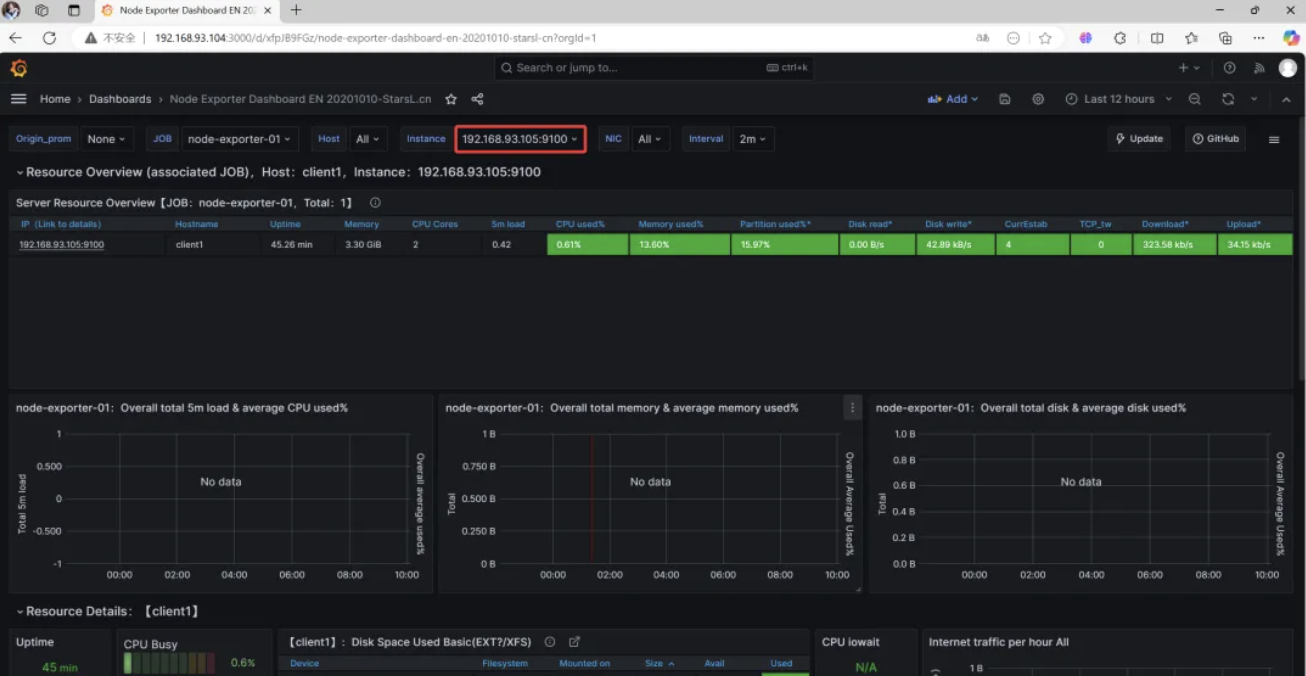
Task: Sort table by Hostname column
Action: [x=196, y=224]
